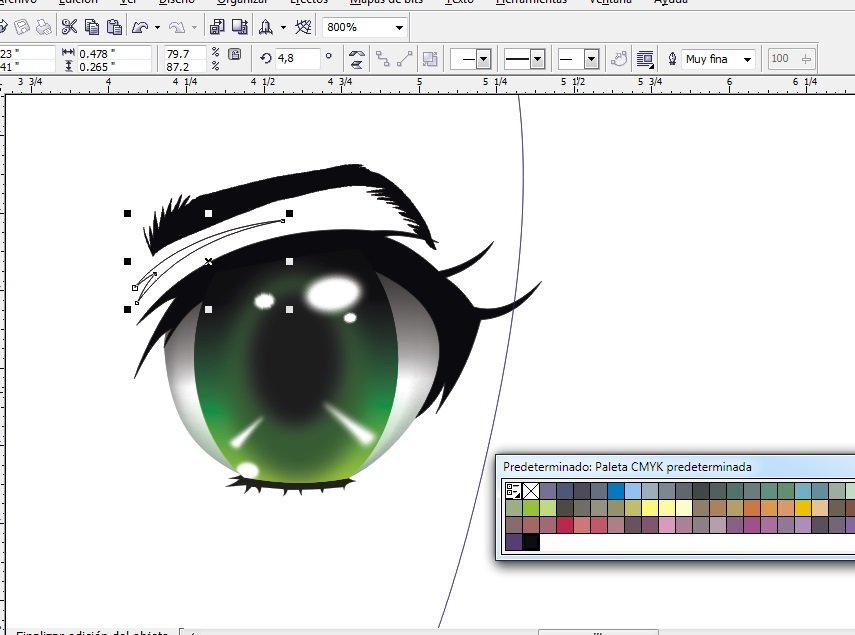
Task: Pick the bright blue swatch in CMYK palette
Action: pos(616,491)
